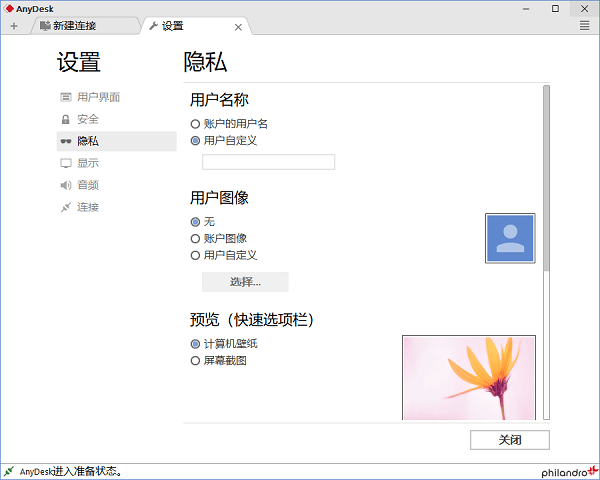Open 显示 settings section
The height and width of the screenshot is (480, 600).
[116, 163]
